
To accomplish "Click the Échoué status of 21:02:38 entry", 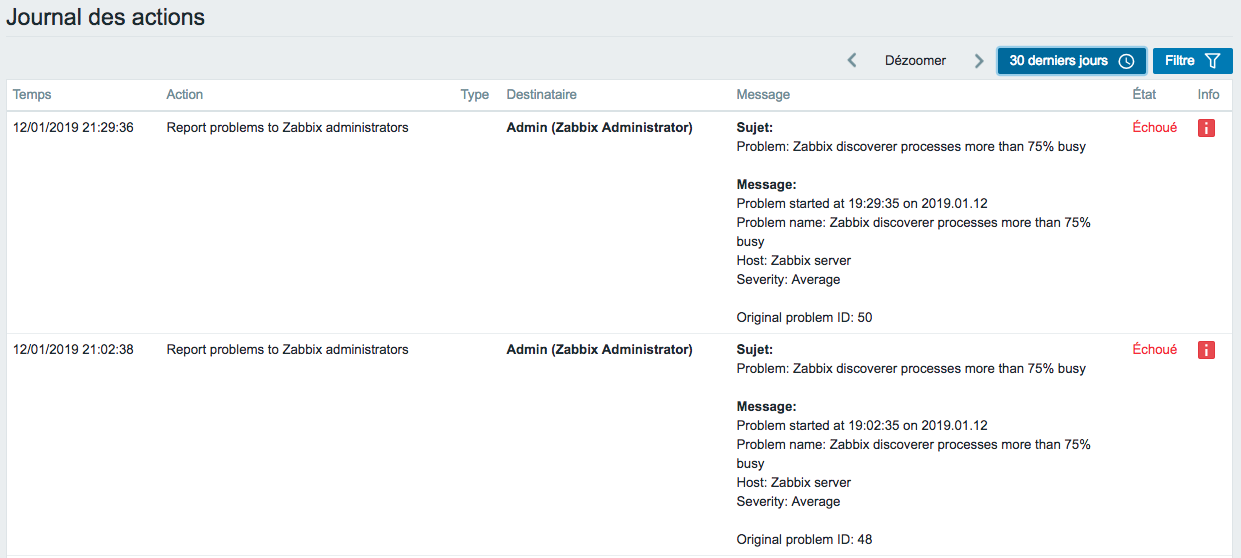I will [x=1154, y=350].
